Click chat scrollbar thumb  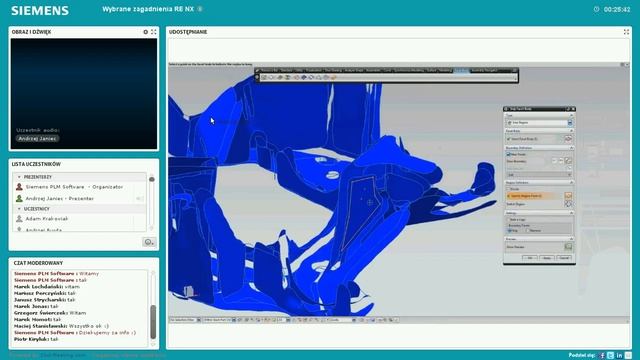[153, 322]
